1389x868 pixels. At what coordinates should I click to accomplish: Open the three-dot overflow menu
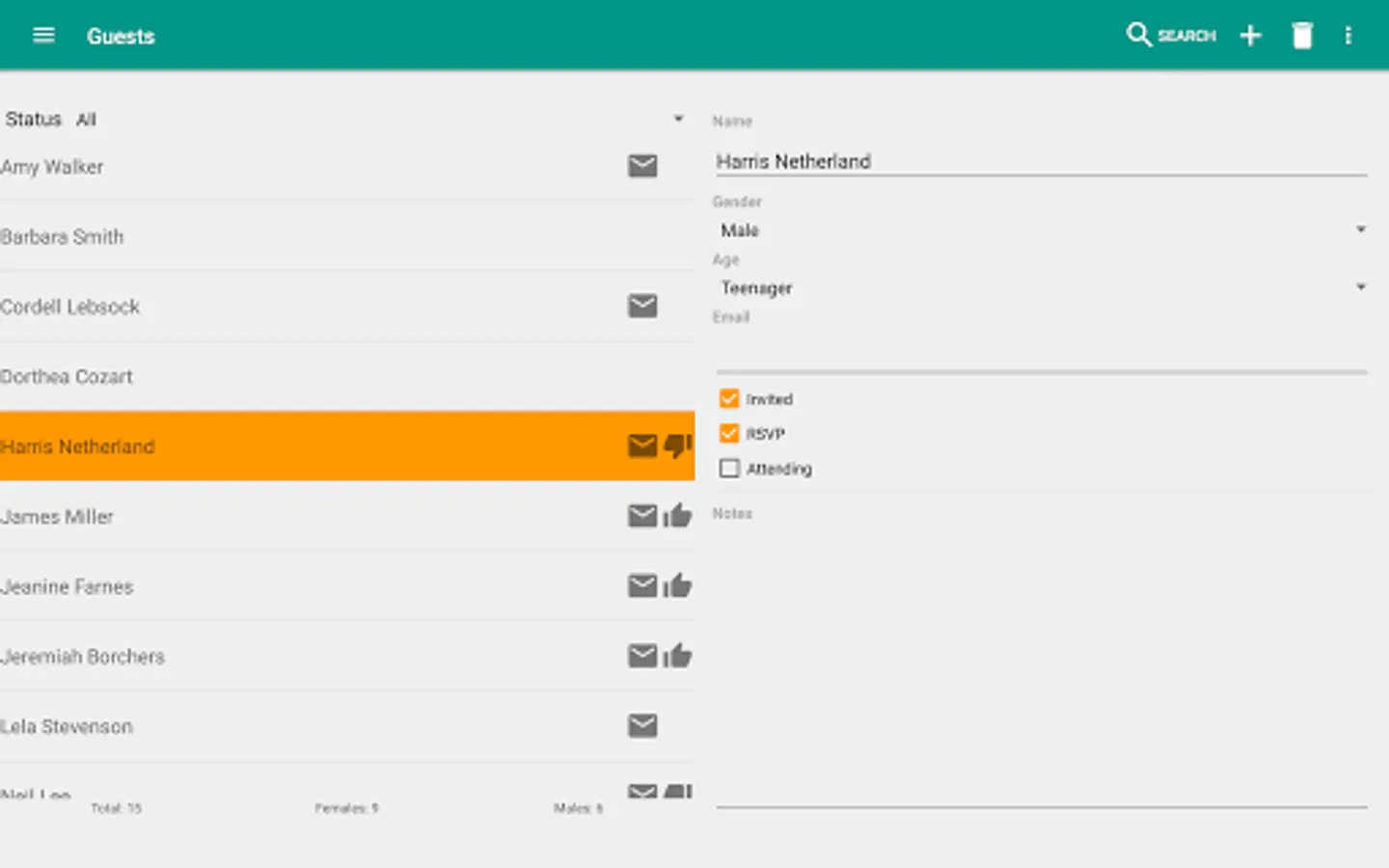1348,36
